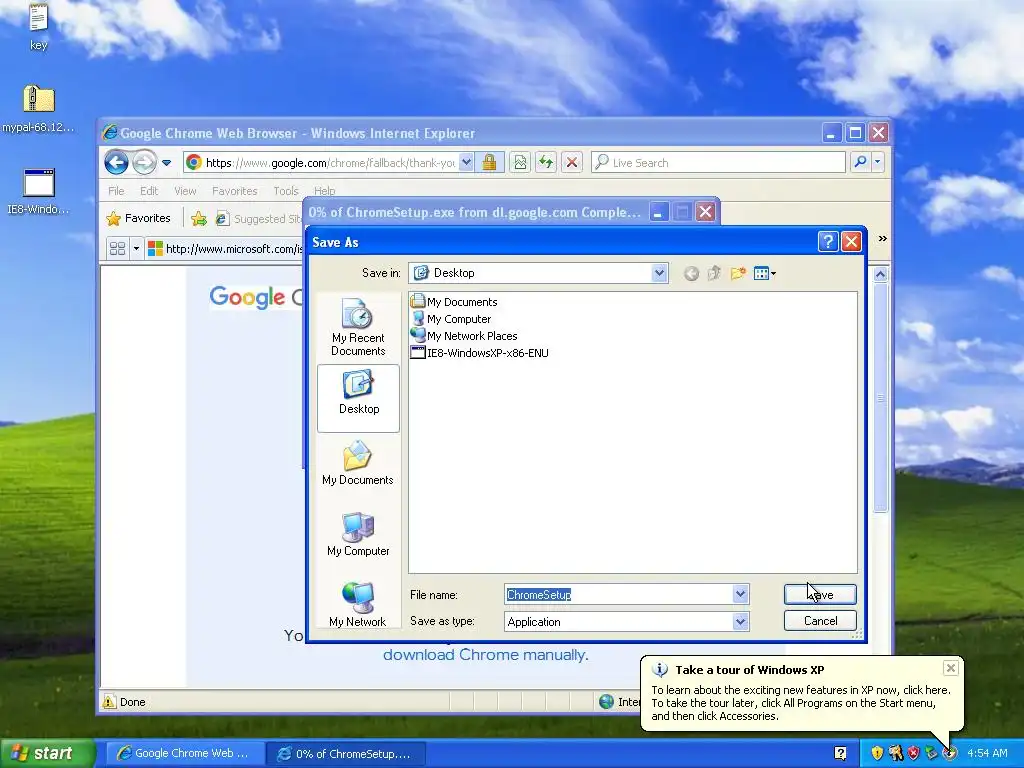Open the tab list dropdown arrow
Image resolution: width=1024 pixels, height=768 pixels.
136,249
